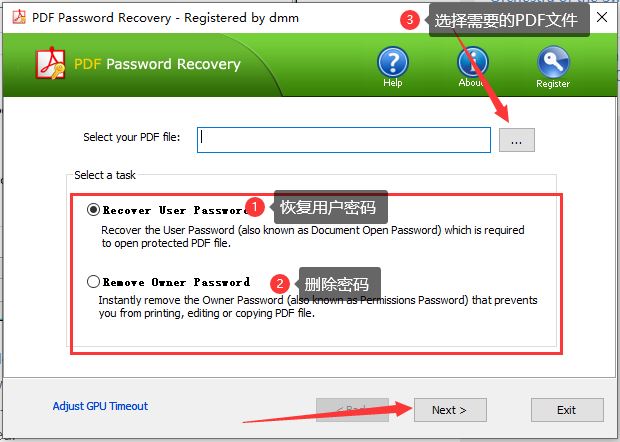Click the red number 2 annotation badge
Screen dimensions: 620x442
tap(280, 283)
